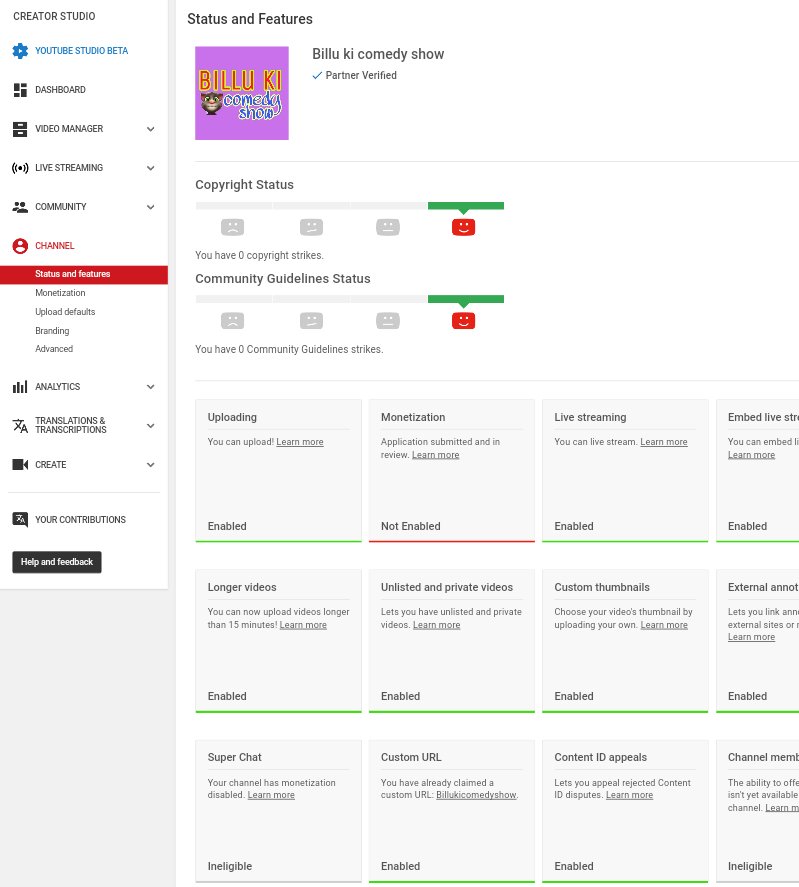Open YouTube Studio Beta
Viewport: 799px width, 887px height.
click(81, 51)
